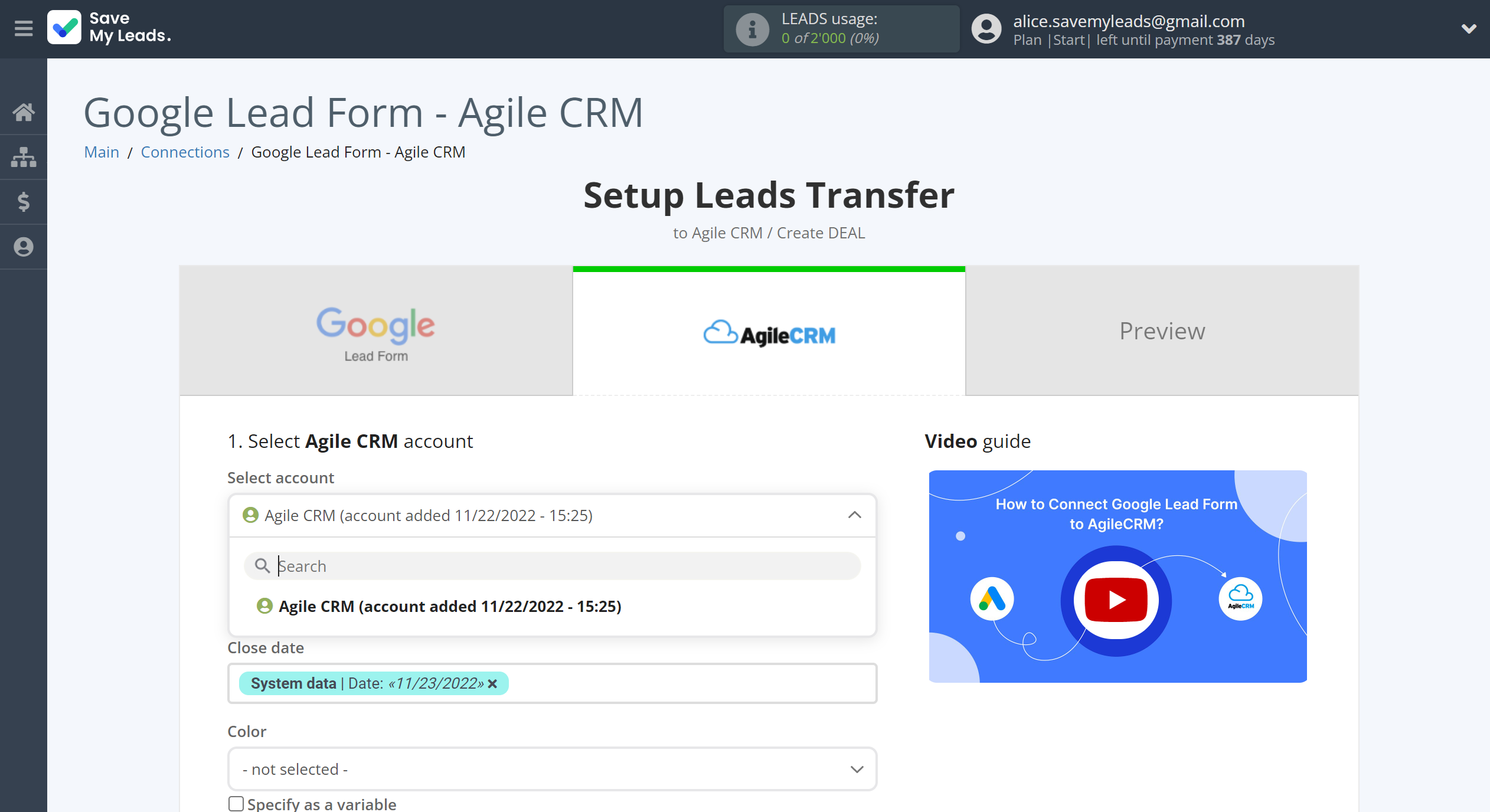This screenshot has width=1490, height=812.
Task: Click the account Search field
Action: [x=552, y=566]
